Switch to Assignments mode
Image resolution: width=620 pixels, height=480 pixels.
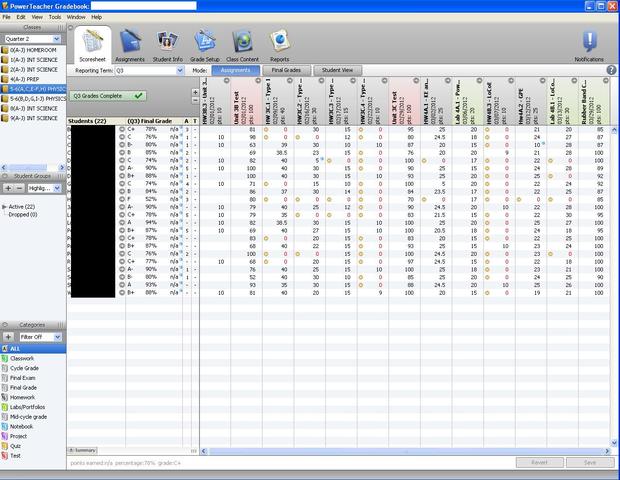click(x=236, y=70)
